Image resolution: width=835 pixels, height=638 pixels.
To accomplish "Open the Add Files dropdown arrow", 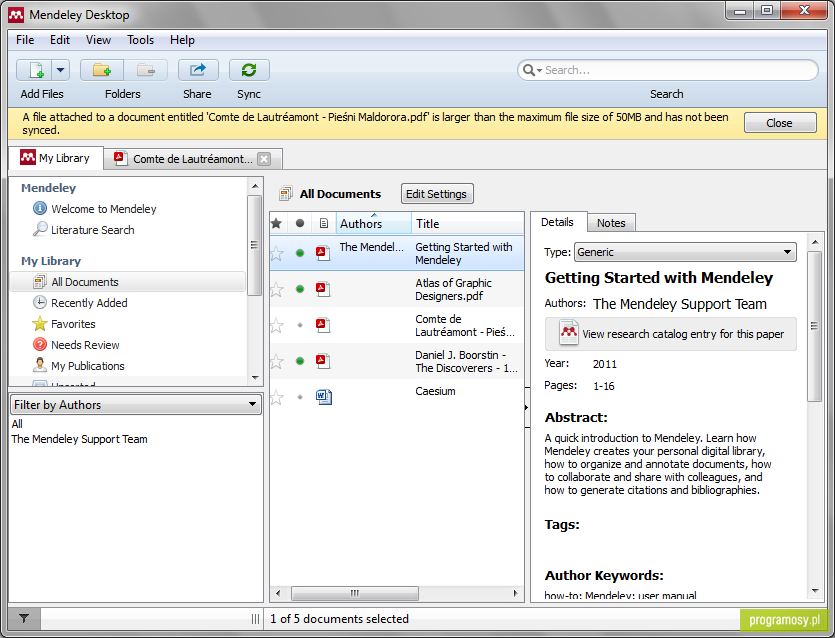I will [x=61, y=70].
